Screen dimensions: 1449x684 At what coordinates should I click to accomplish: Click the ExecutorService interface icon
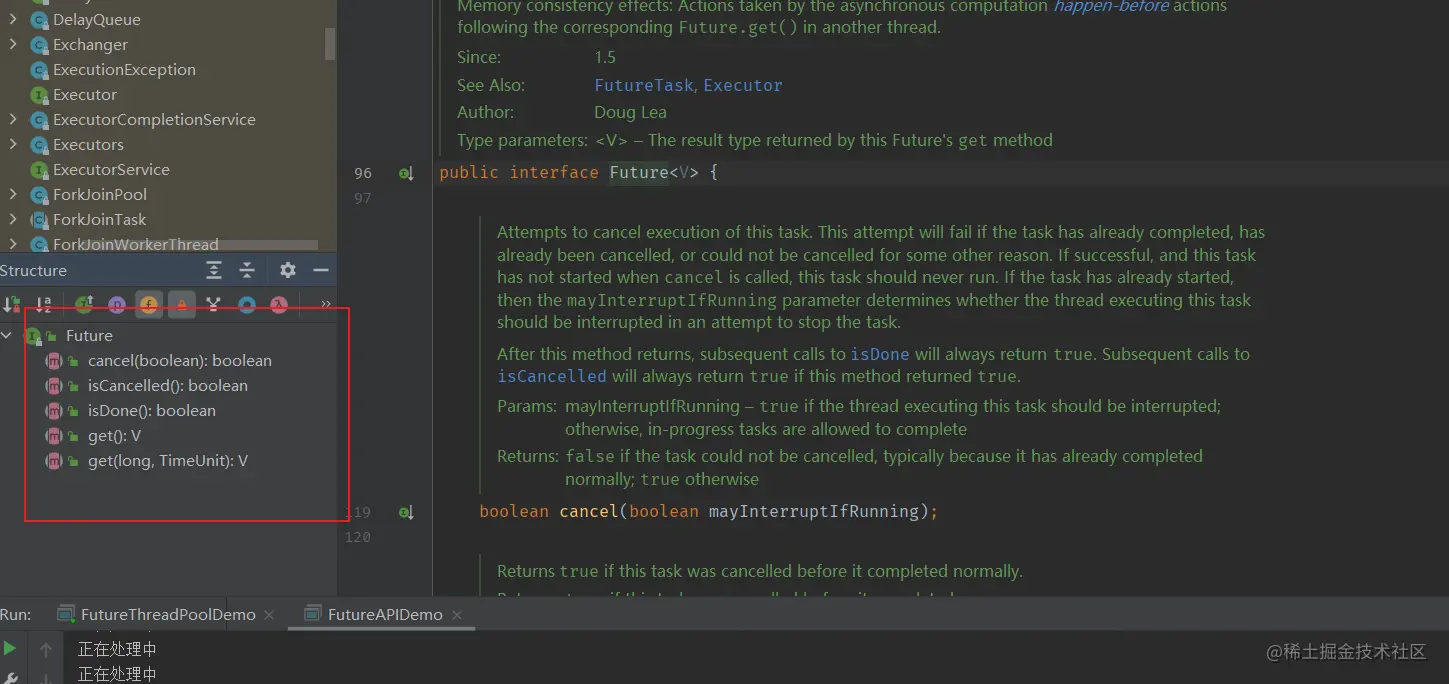(40, 170)
